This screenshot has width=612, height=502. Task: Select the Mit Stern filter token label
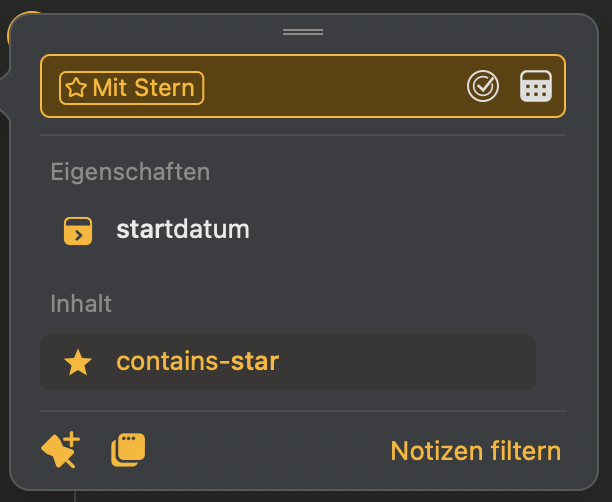coord(143,88)
